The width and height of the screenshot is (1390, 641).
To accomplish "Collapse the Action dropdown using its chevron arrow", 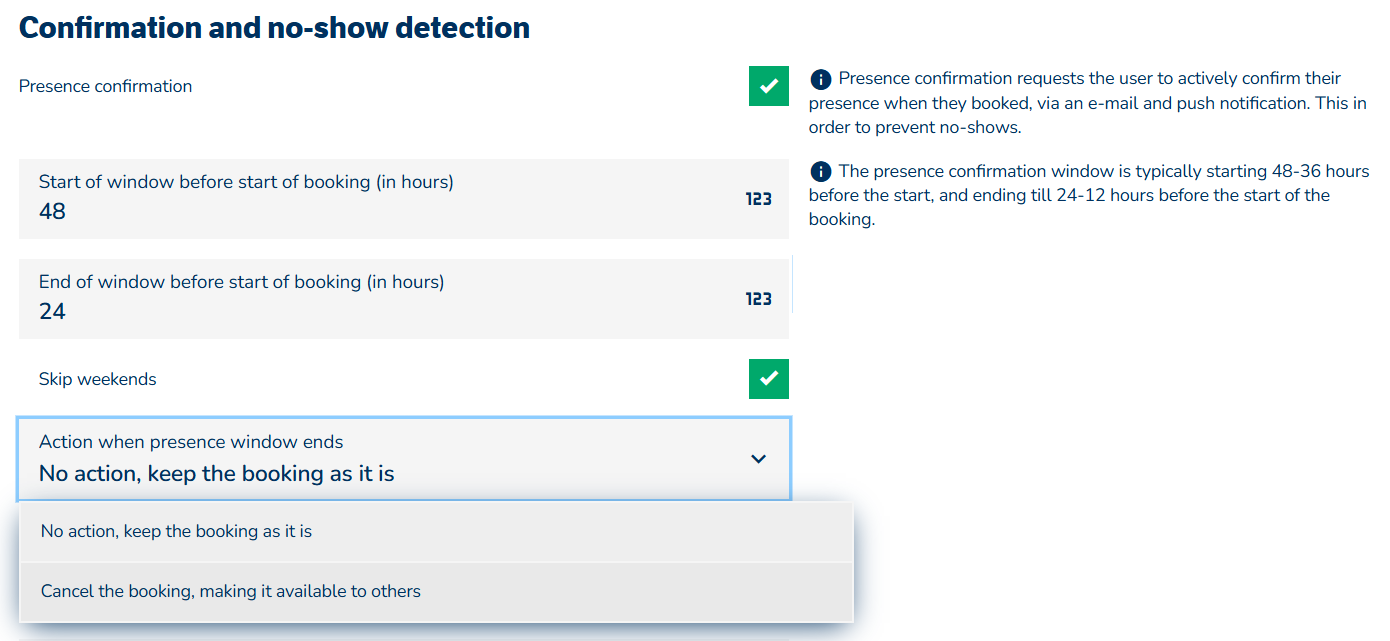I will tap(758, 459).
